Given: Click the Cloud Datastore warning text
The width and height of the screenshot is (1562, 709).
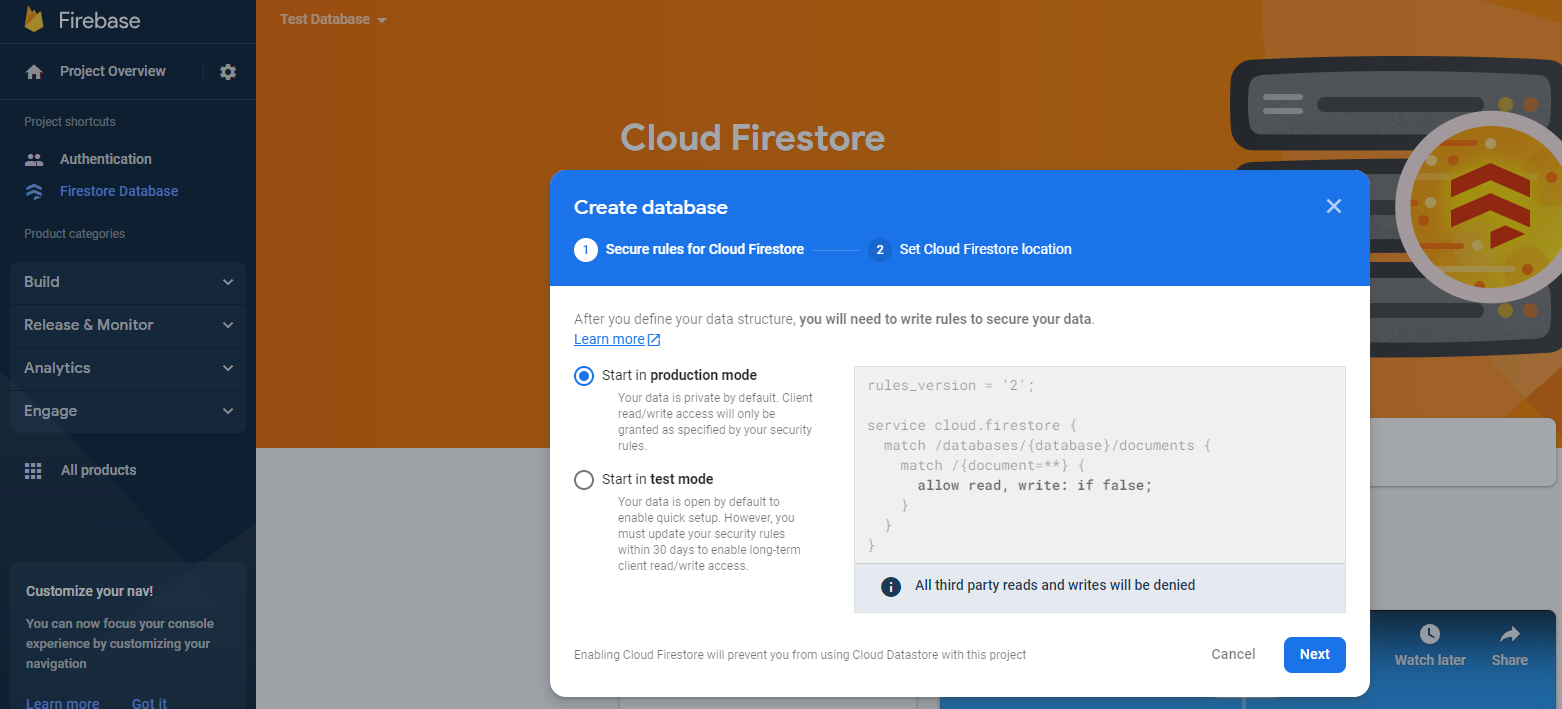Looking at the screenshot, I should tap(800, 655).
